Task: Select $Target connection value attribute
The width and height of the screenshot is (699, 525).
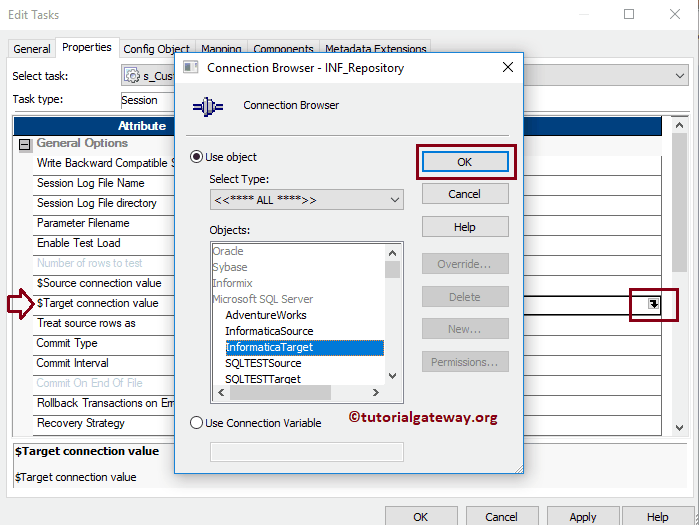Action: [x=103, y=303]
